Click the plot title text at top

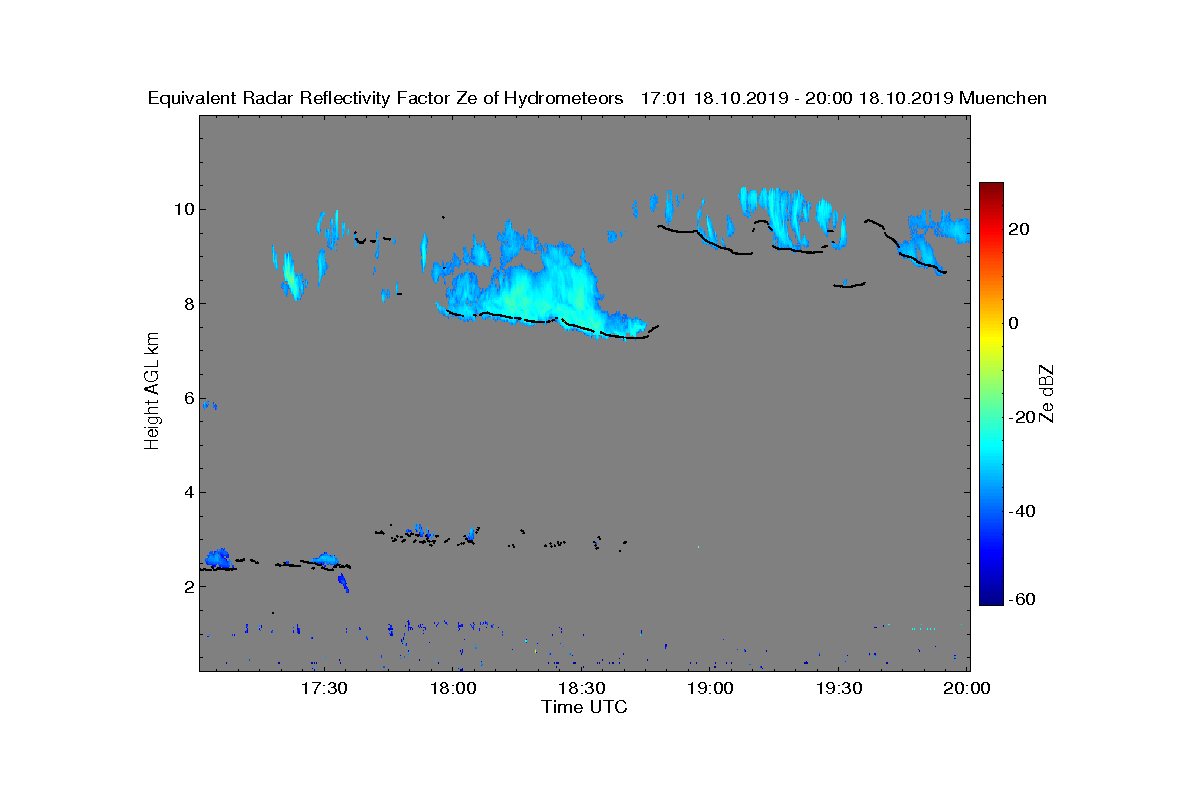[x=597, y=98]
